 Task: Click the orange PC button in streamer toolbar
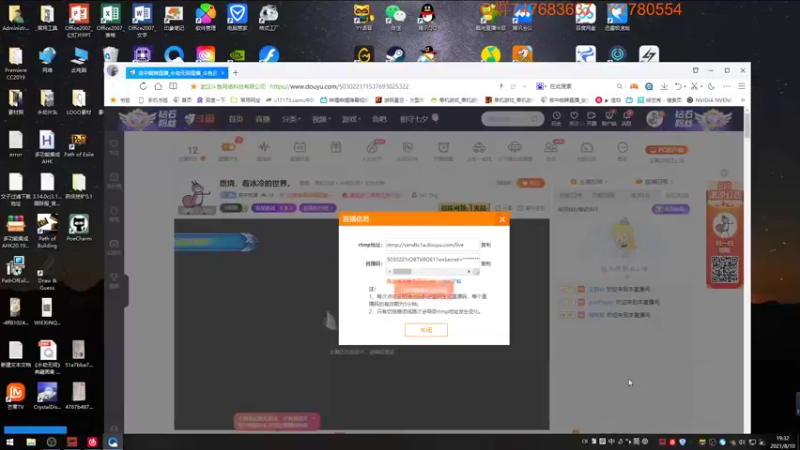point(666,149)
